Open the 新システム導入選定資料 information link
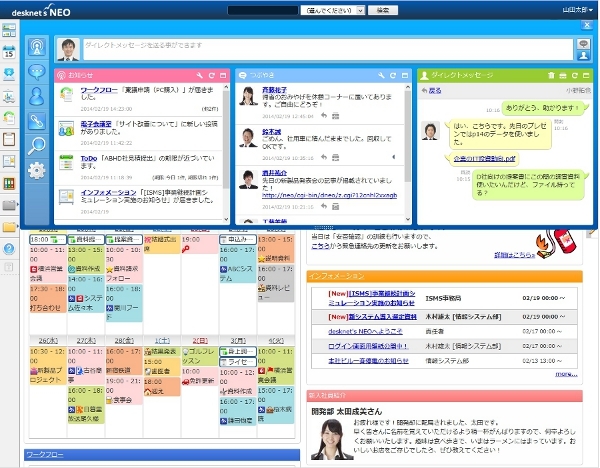 tap(382, 317)
